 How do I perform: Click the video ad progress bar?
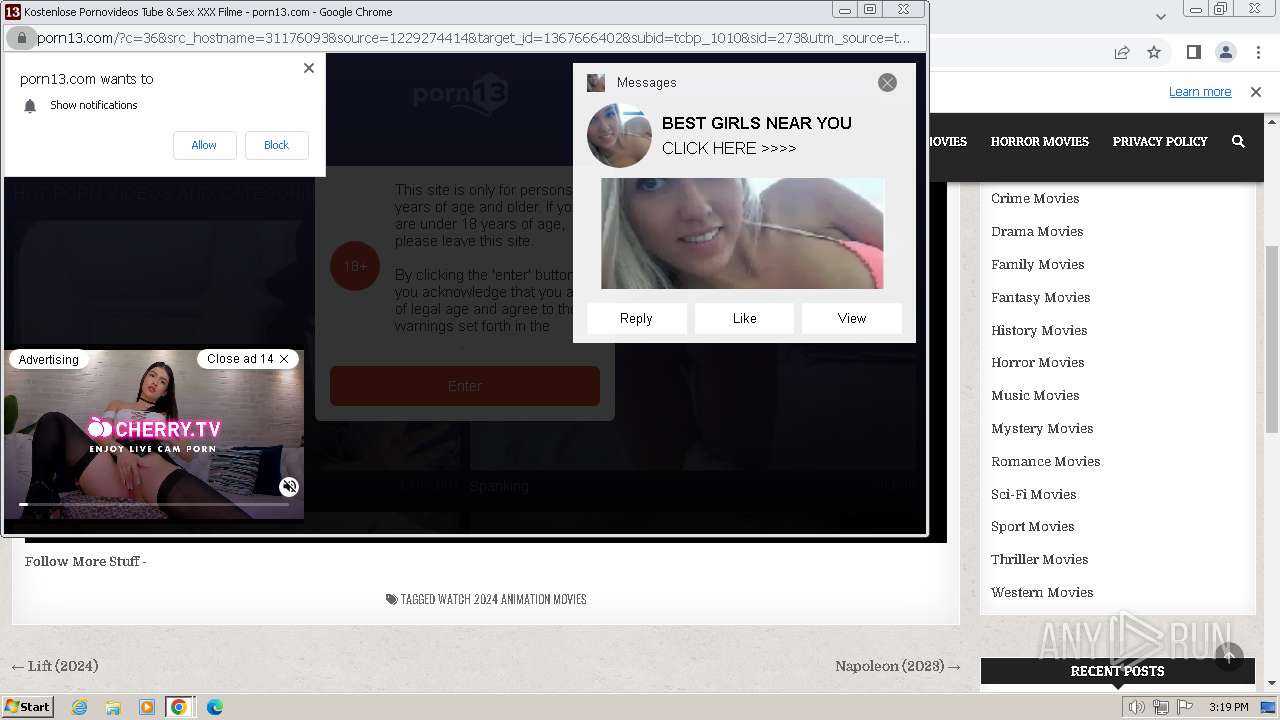154,504
